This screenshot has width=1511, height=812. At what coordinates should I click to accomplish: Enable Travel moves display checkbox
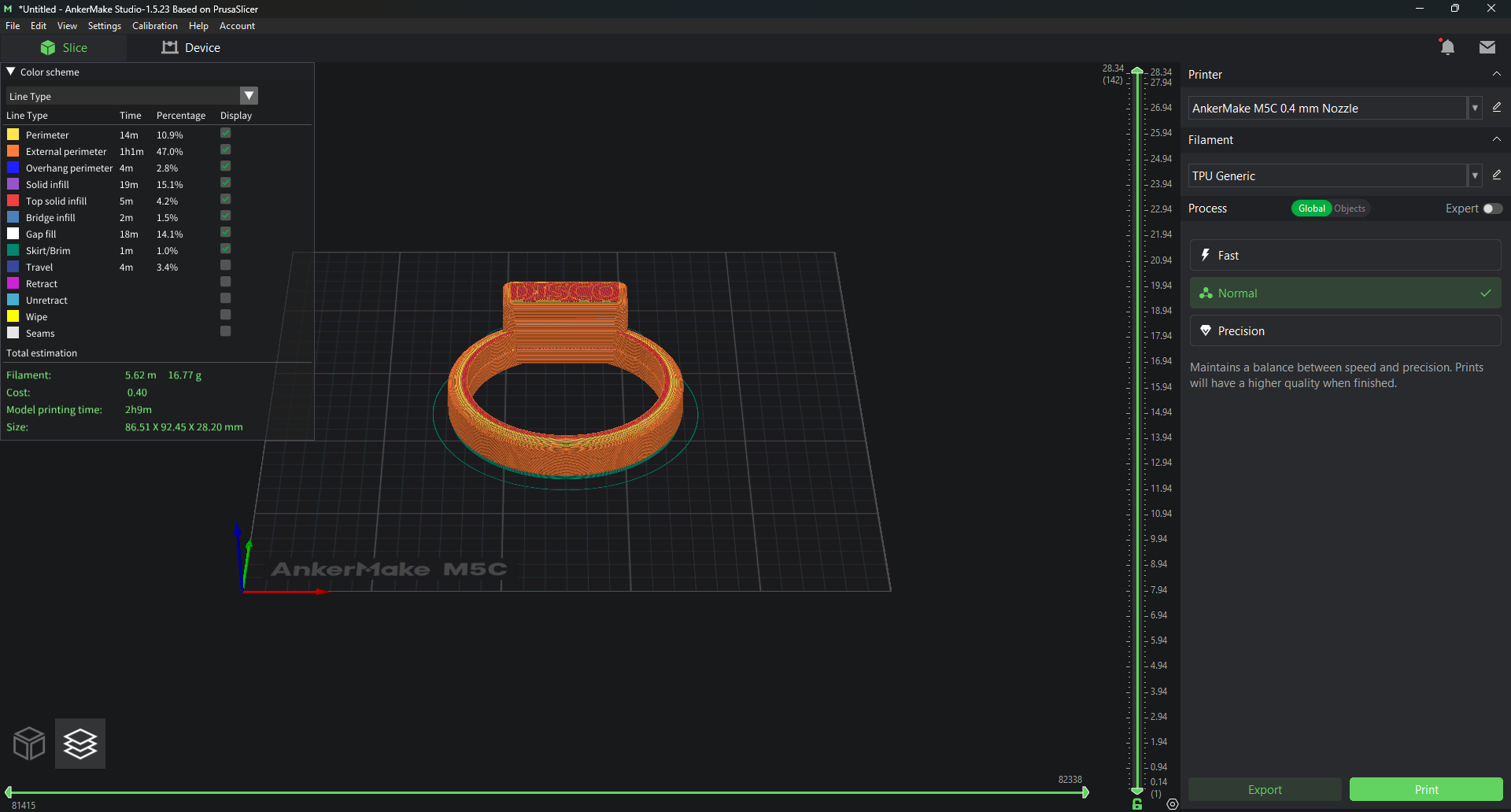tap(226, 265)
